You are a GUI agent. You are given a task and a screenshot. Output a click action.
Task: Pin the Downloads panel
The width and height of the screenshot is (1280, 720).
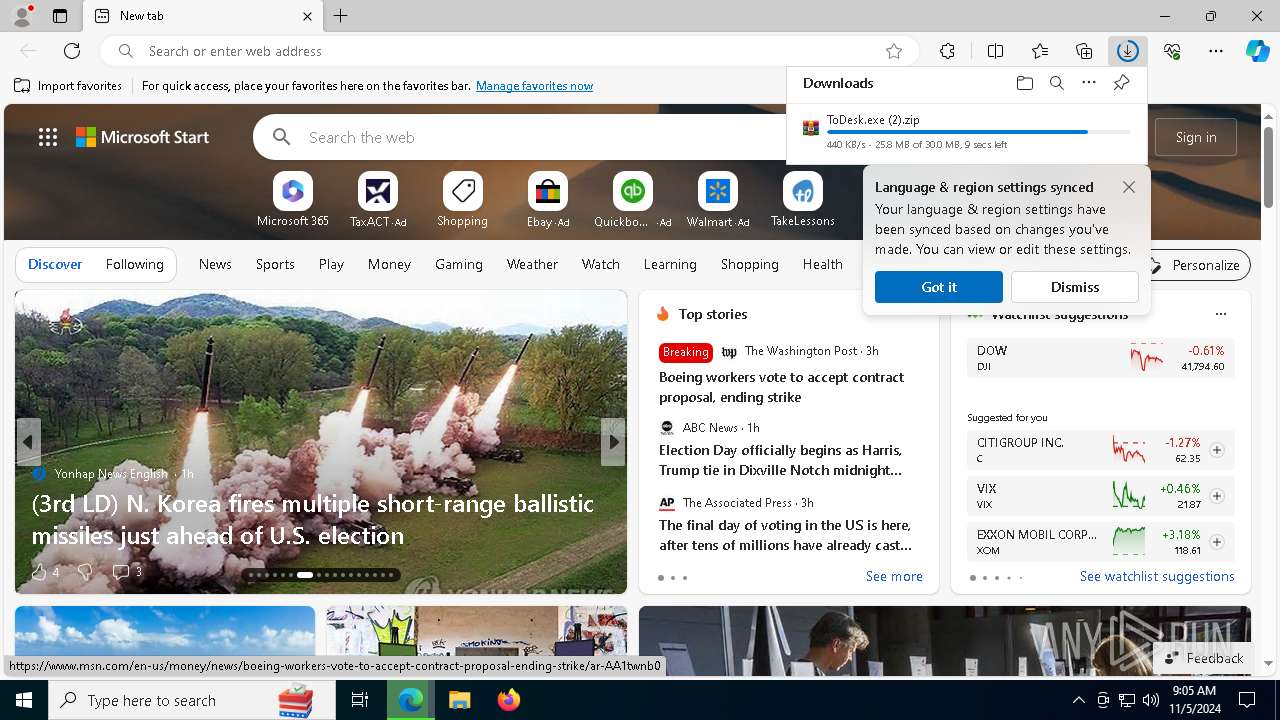click(x=1121, y=83)
